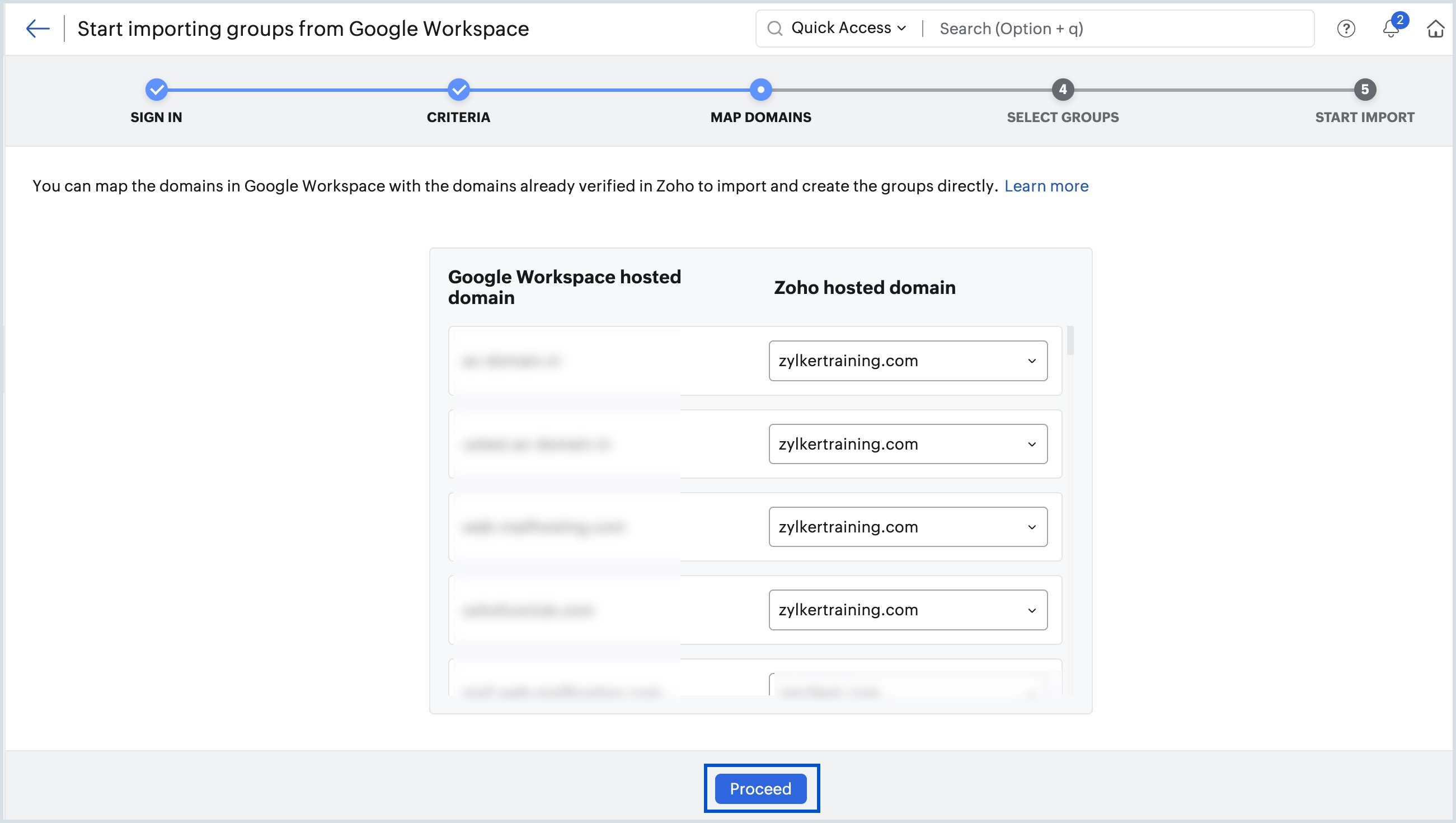The width and height of the screenshot is (1456, 823).
Task: Open the Learn more link
Action: click(x=1046, y=186)
